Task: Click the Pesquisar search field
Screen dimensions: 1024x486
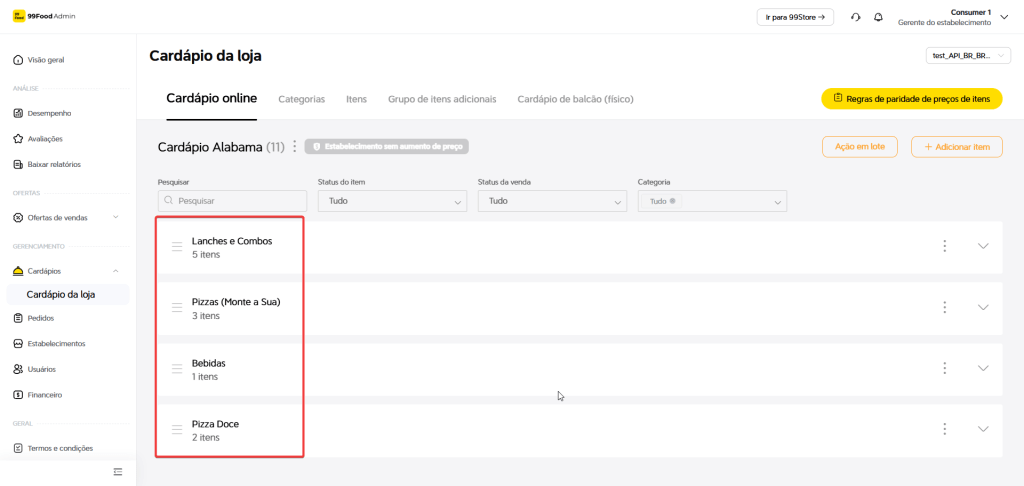Action: click(230, 201)
